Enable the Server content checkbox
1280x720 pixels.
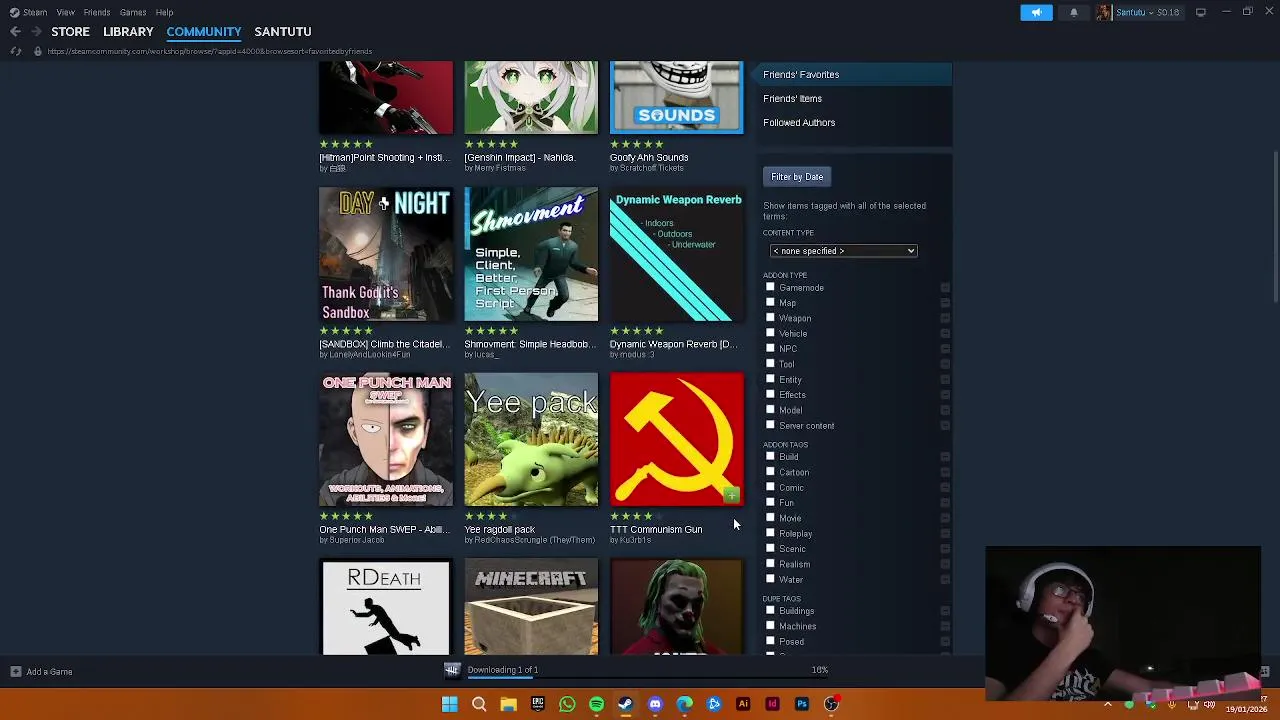[x=770, y=425]
